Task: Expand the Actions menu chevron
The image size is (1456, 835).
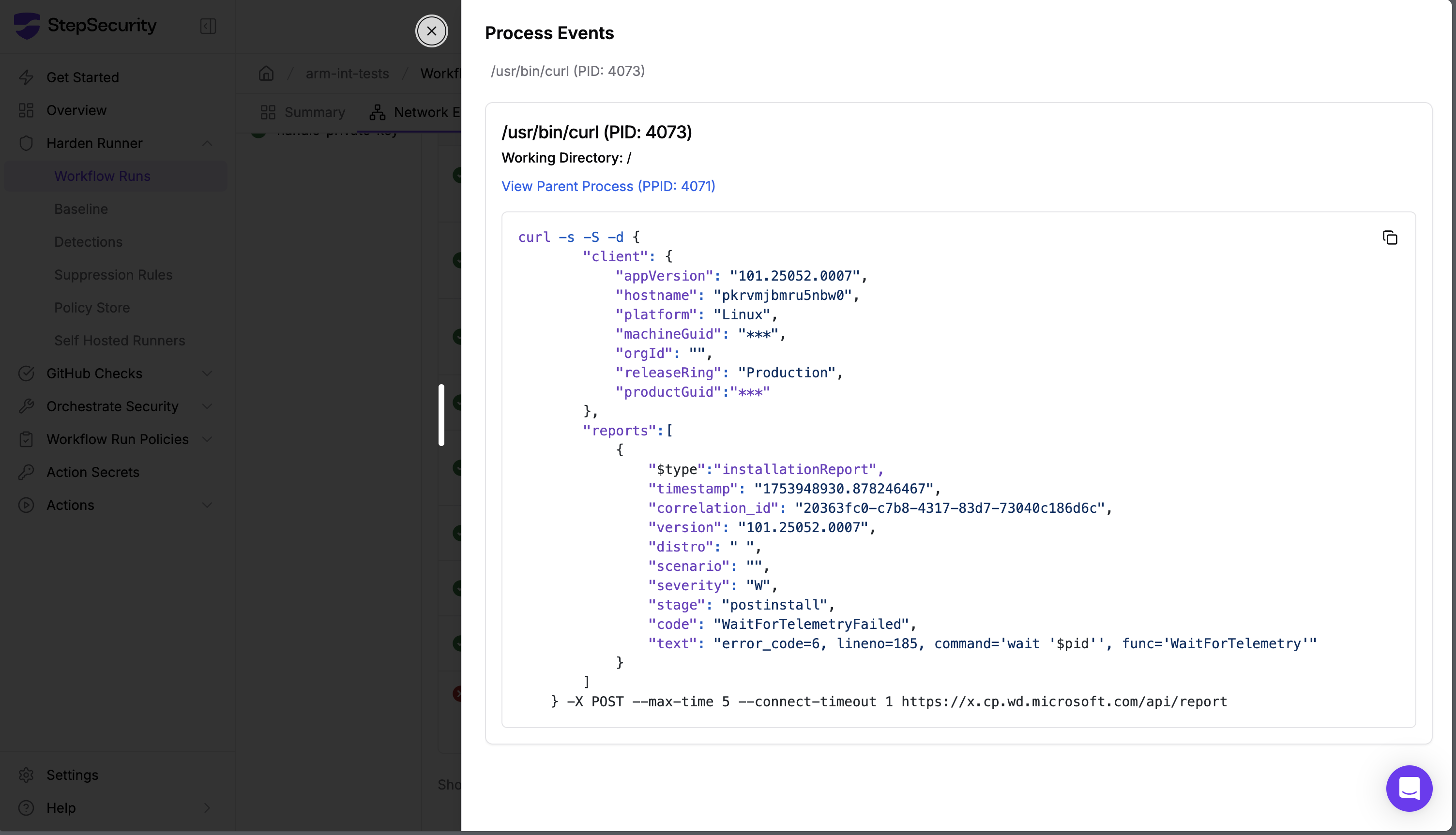Action: (x=207, y=505)
